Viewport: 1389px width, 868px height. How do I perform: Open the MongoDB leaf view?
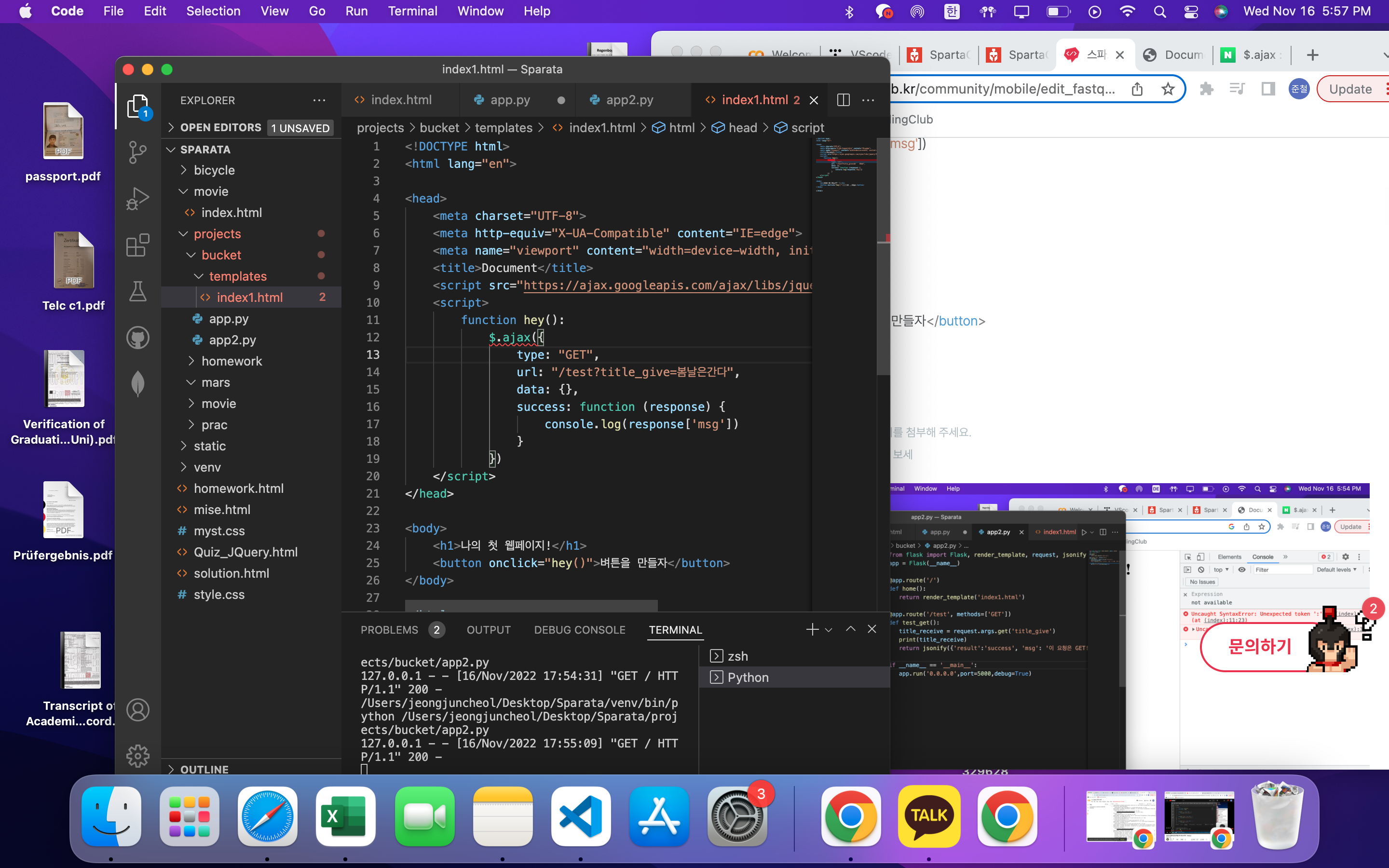pyautogui.click(x=138, y=383)
